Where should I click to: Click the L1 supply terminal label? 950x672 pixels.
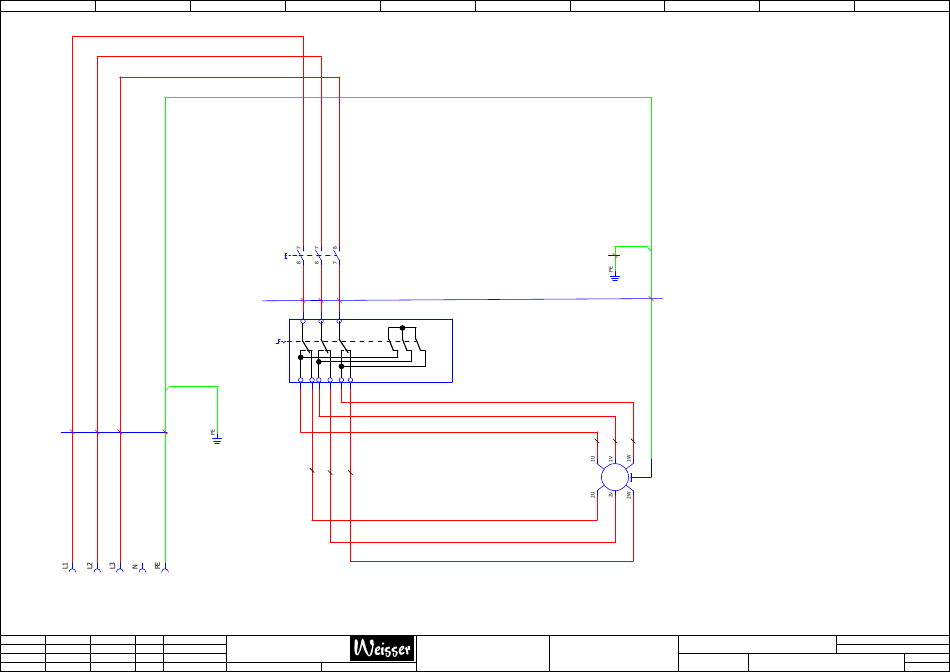click(x=65, y=566)
